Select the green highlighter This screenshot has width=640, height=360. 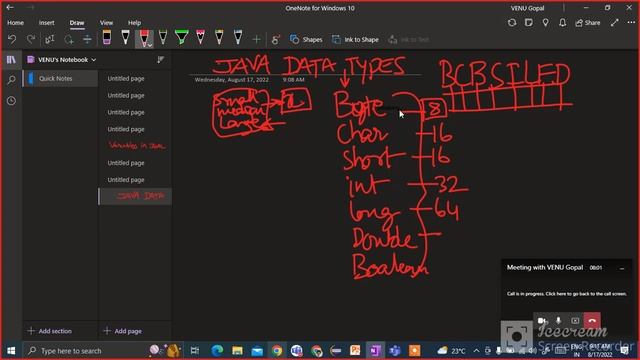[182, 38]
